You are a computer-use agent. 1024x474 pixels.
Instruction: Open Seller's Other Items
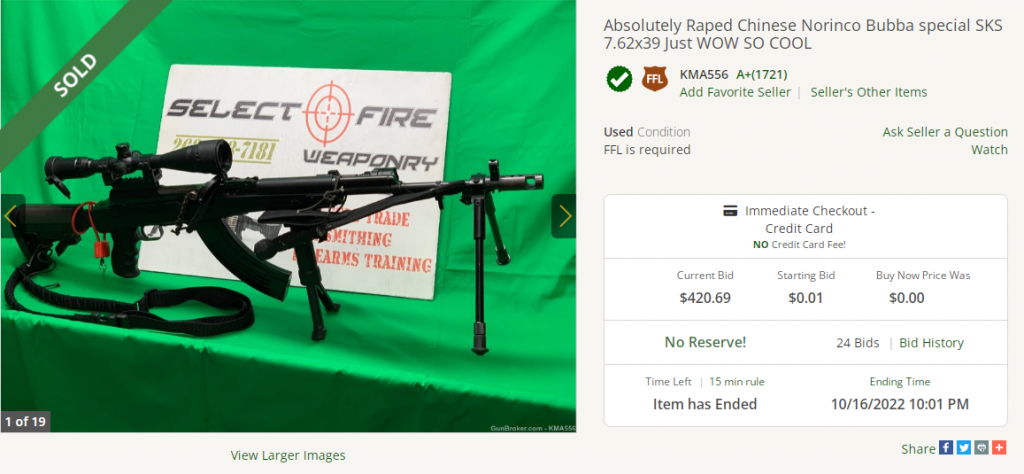(x=869, y=92)
